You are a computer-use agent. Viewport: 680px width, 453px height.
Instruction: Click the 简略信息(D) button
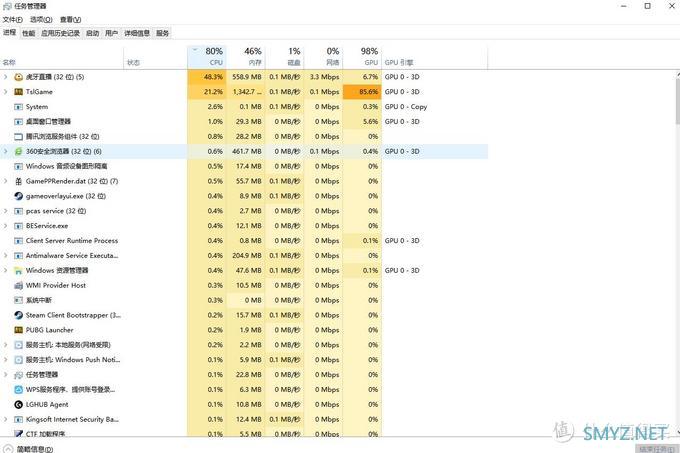click(29, 449)
